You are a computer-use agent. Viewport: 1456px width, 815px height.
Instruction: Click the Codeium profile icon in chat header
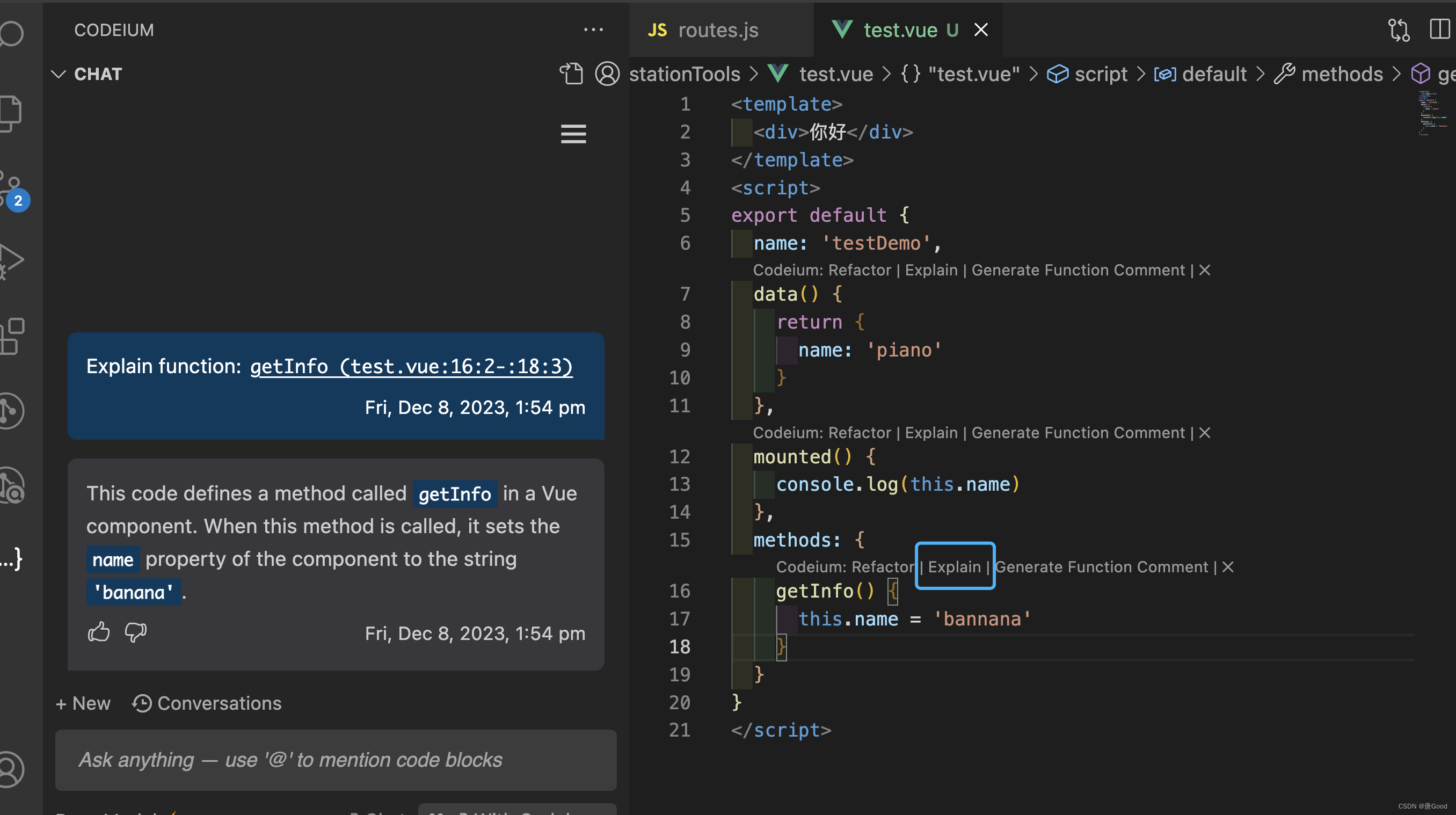click(607, 74)
